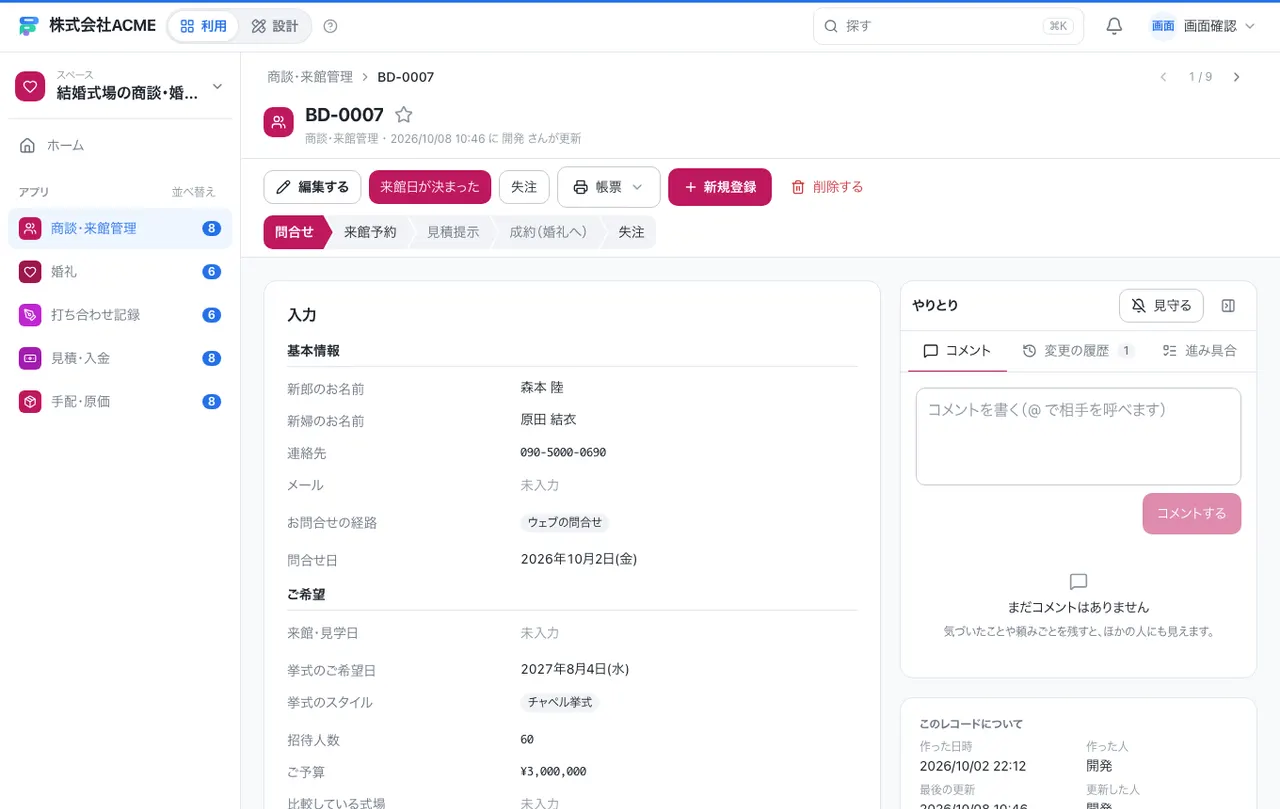This screenshot has height=809, width=1280.
Task: Open the 画面確認 user menu
Action: [1203, 26]
